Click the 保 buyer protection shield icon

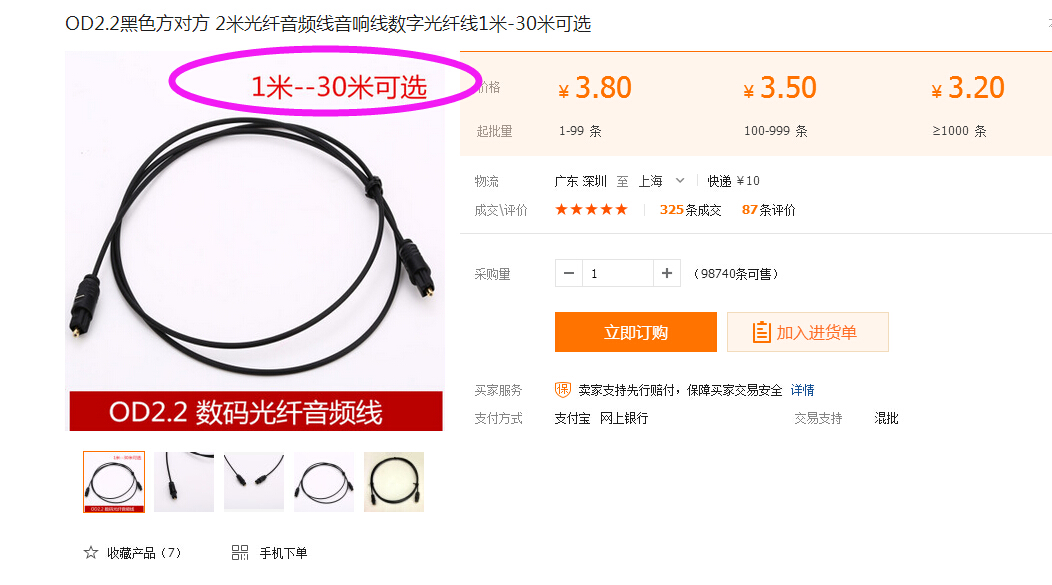tap(563, 390)
